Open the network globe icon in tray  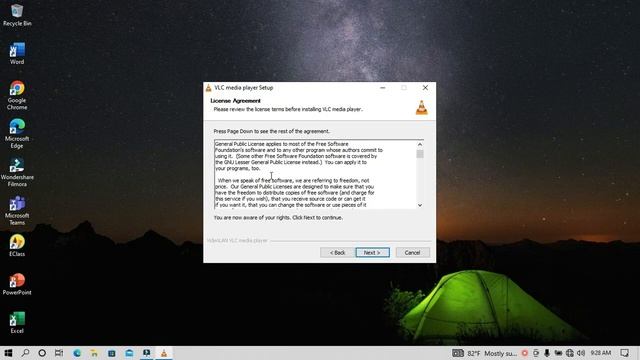570,353
